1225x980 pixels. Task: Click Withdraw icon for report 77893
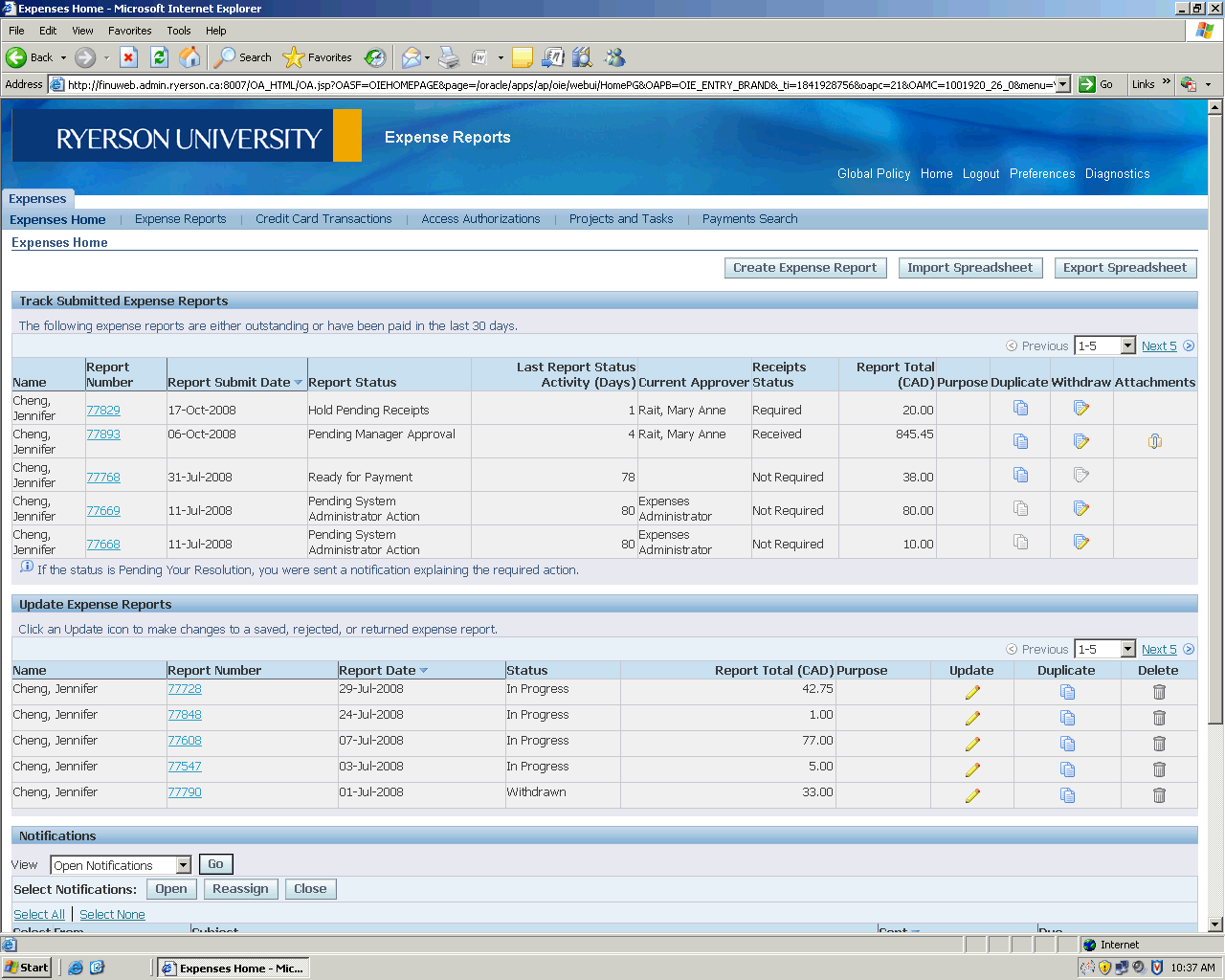click(1080, 441)
